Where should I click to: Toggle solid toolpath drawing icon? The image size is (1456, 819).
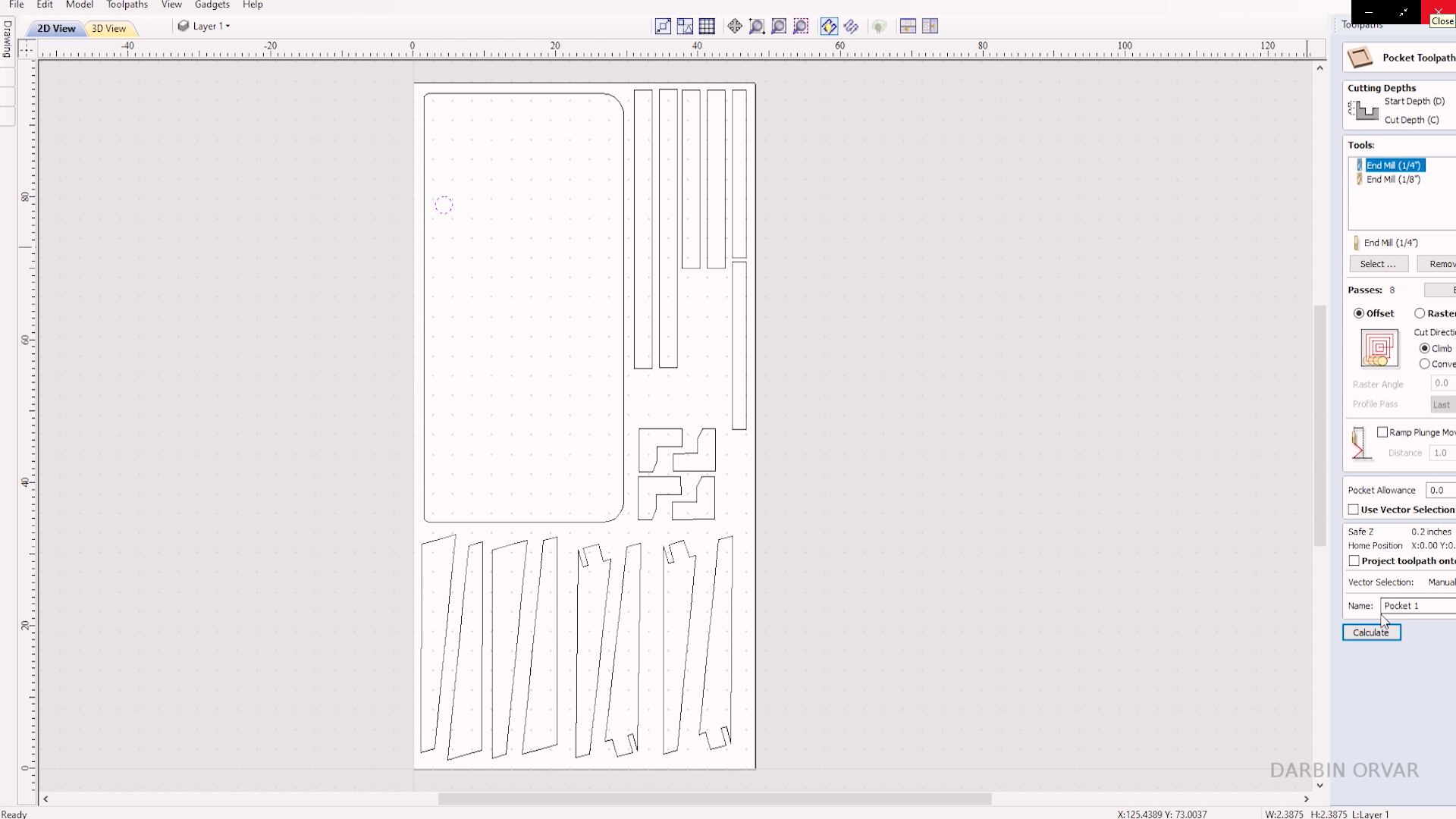[x=851, y=27]
